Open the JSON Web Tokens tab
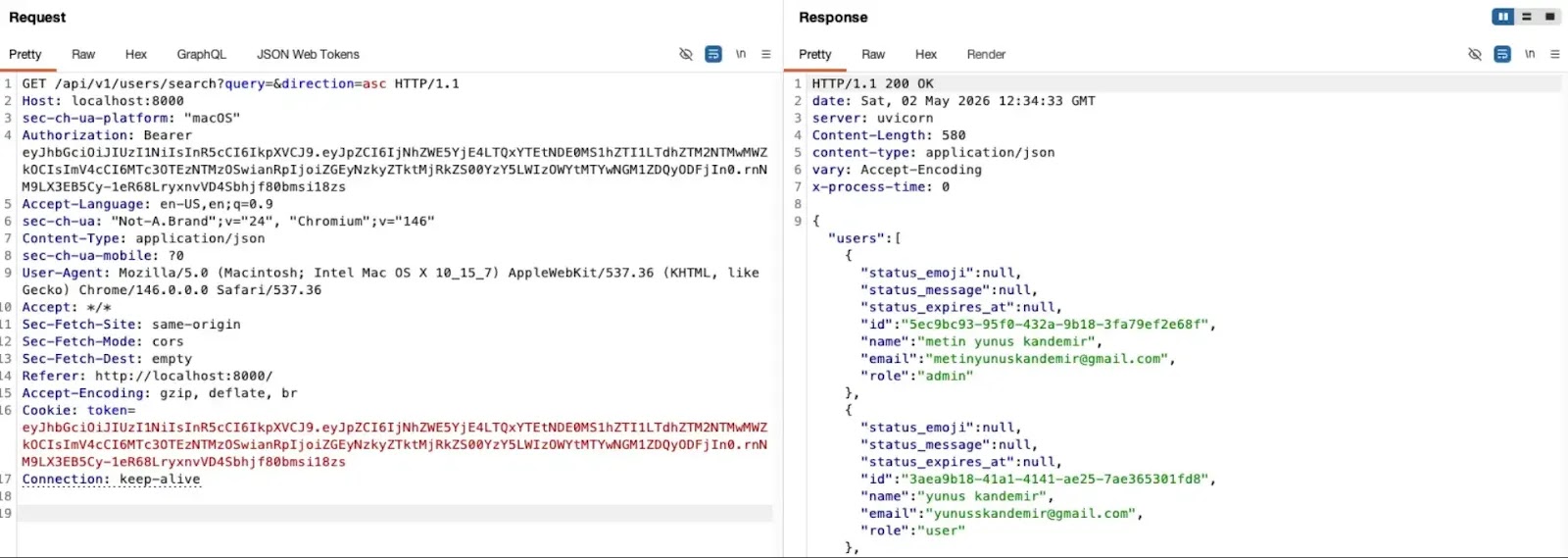Screen dimensions: 1568x558 [x=308, y=54]
